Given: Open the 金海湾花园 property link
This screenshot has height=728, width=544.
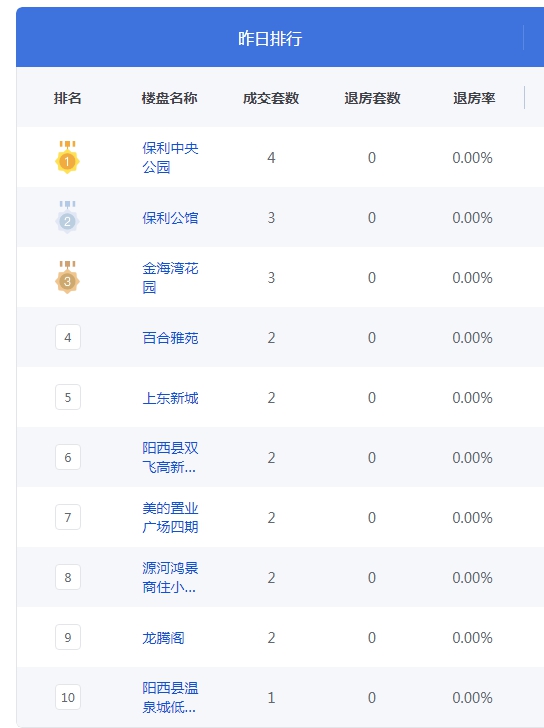Looking at the screenshot, I should [x=170, y=277].
